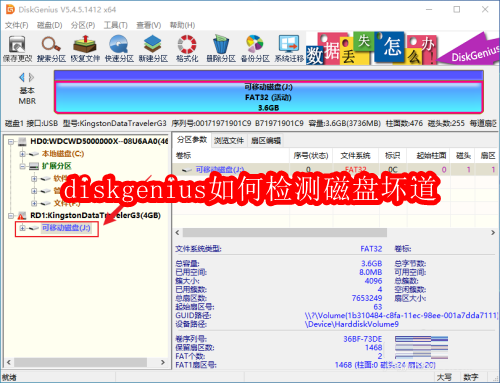This screenshot has width=500, height=383.
Task: Open the Partition (分区) menu
Action: tap(83, 25)
